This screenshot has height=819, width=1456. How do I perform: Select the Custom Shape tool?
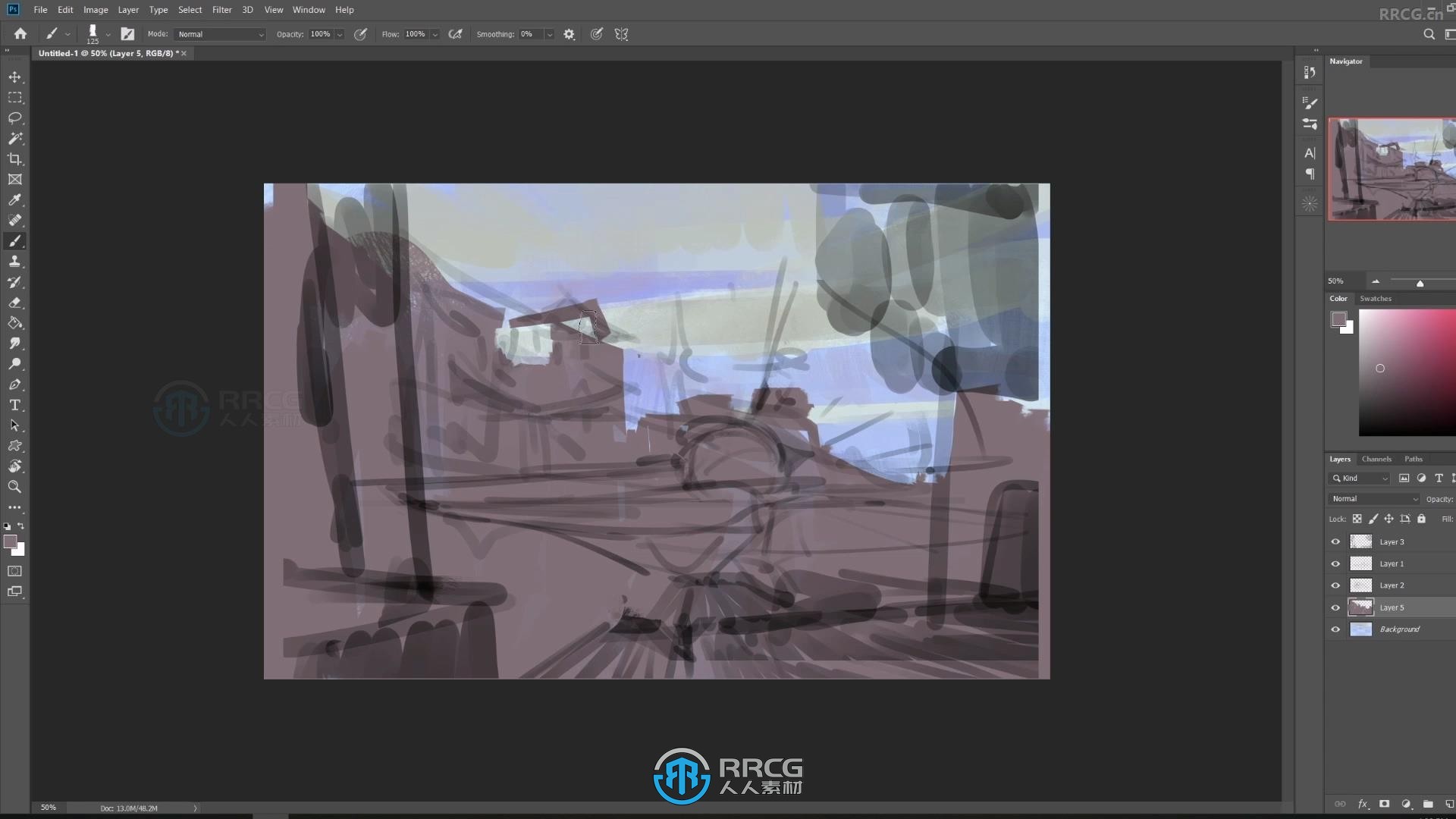click(x=14, y=446)
